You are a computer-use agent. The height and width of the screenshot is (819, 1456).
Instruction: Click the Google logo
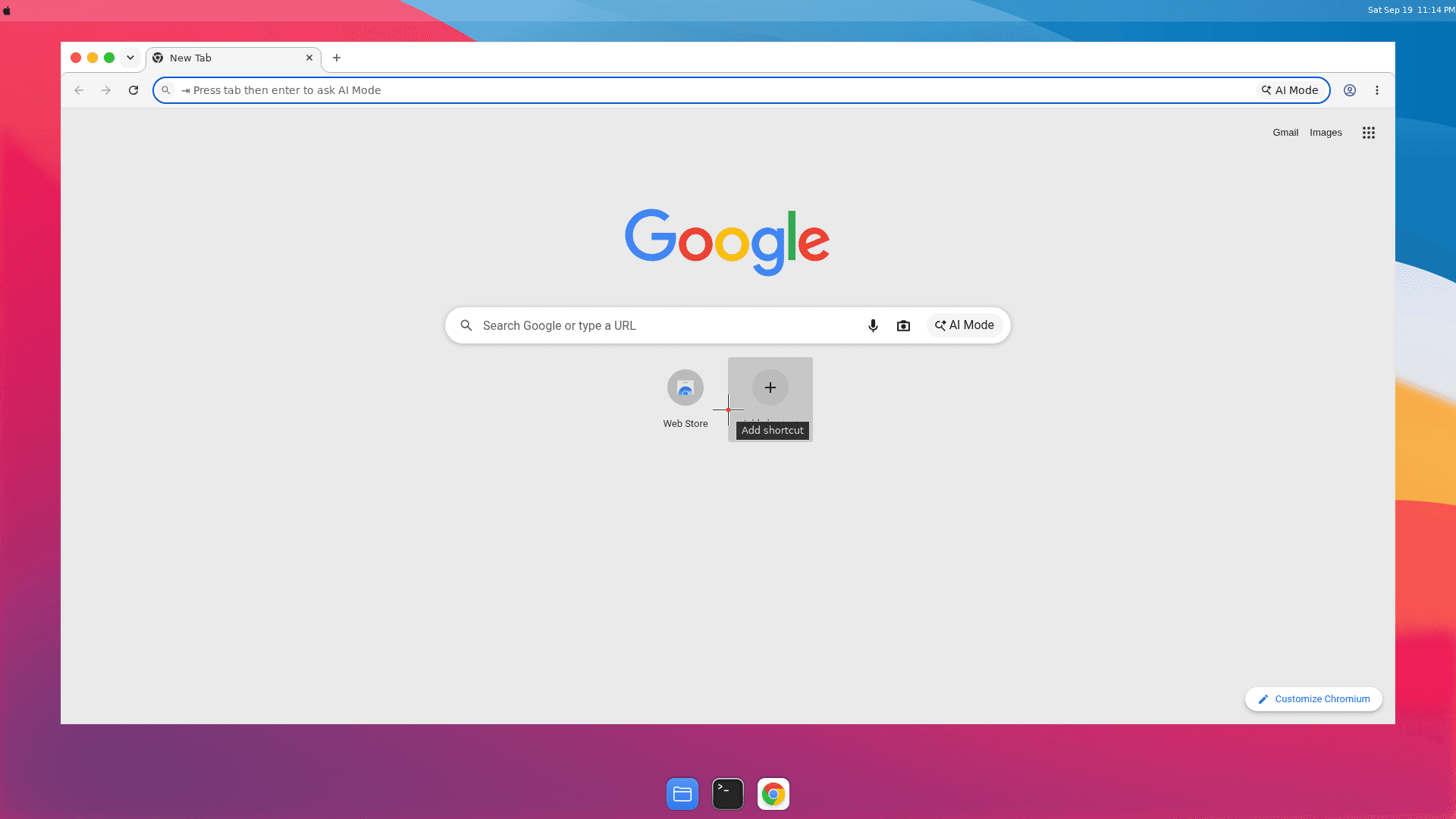pyautogui.click(x=727, y=242)
